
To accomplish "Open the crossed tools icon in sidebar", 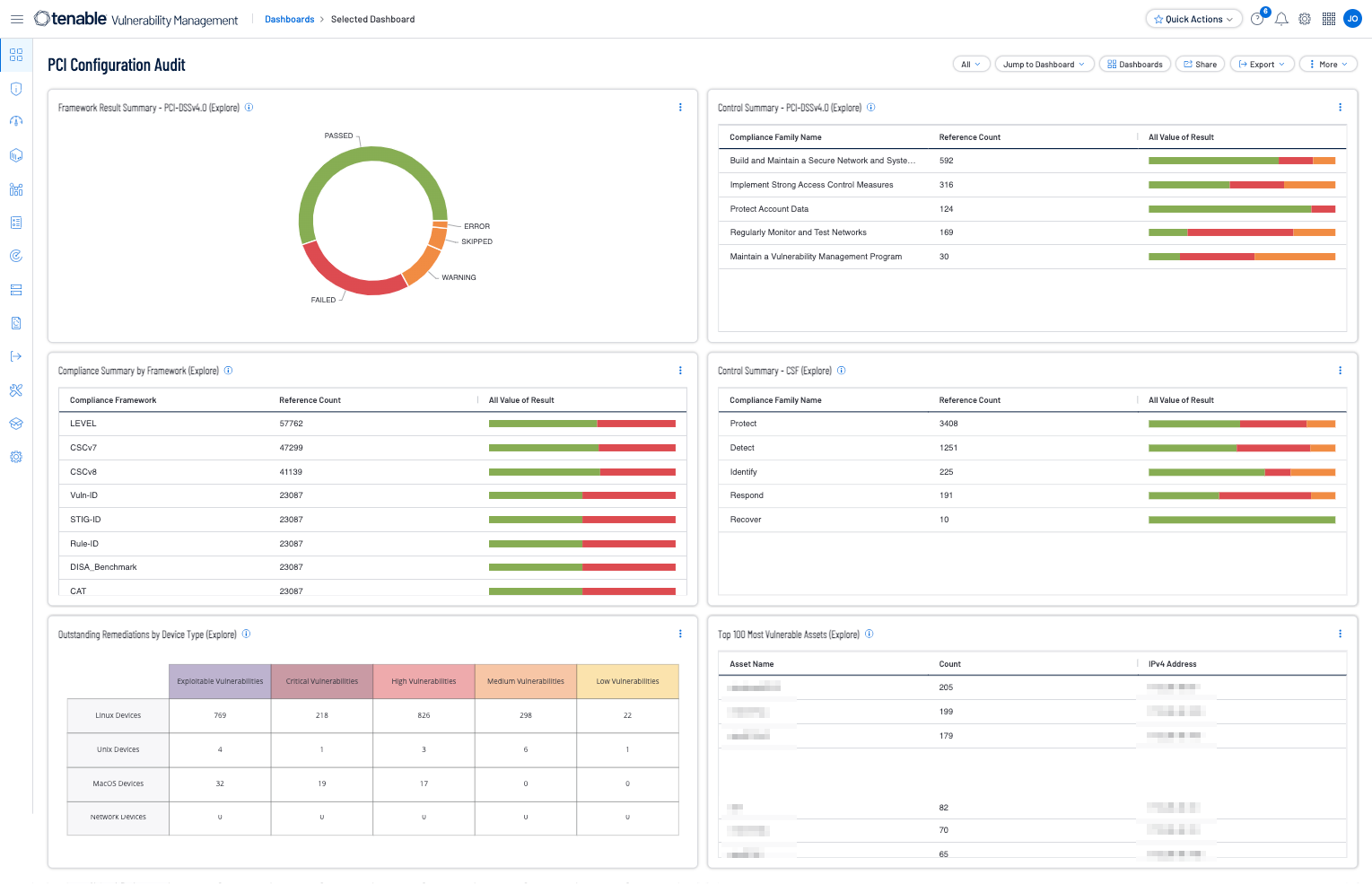I will click(x=16, y=390).
